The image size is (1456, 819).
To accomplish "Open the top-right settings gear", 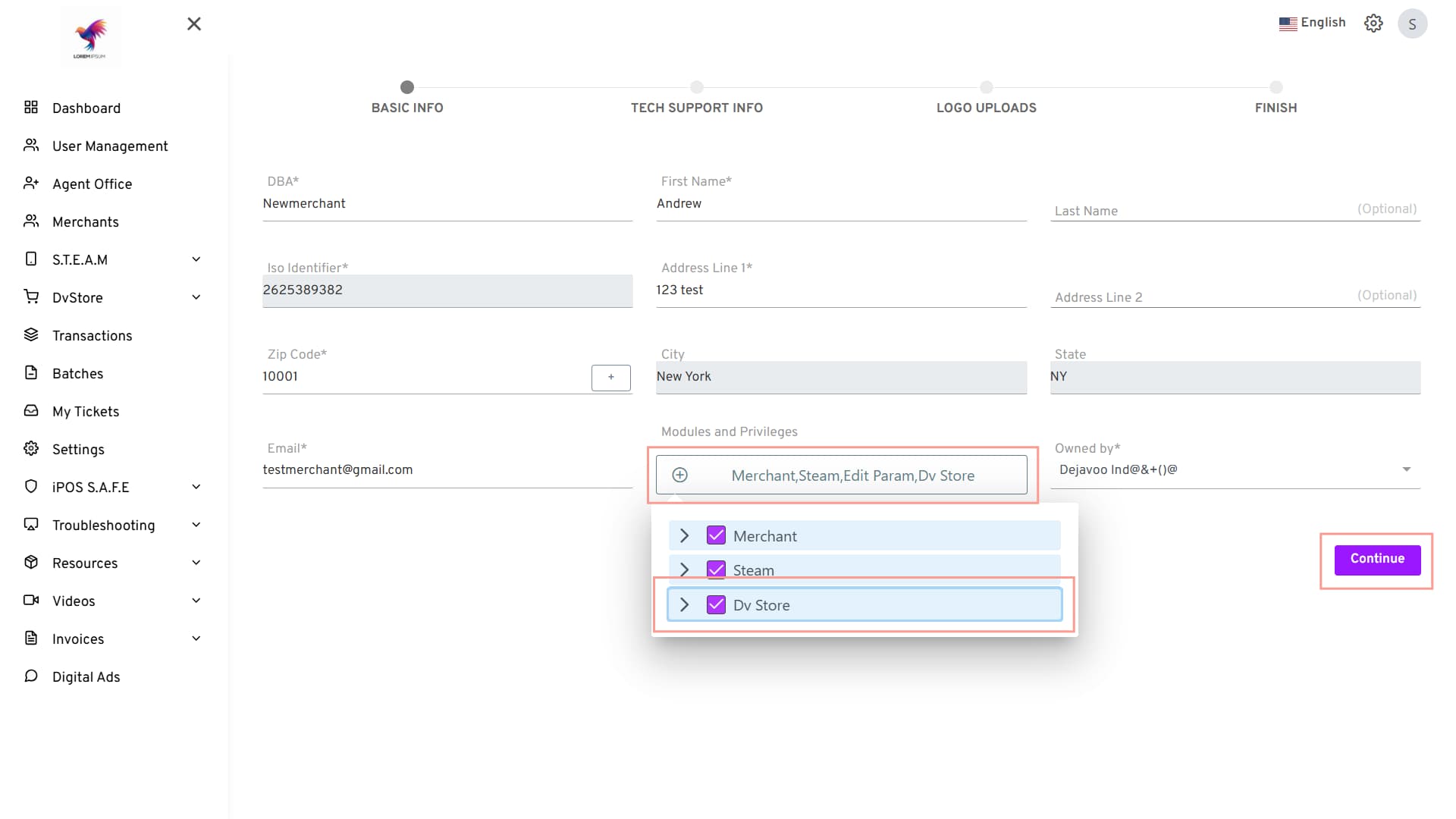I will pos(1373,24).
